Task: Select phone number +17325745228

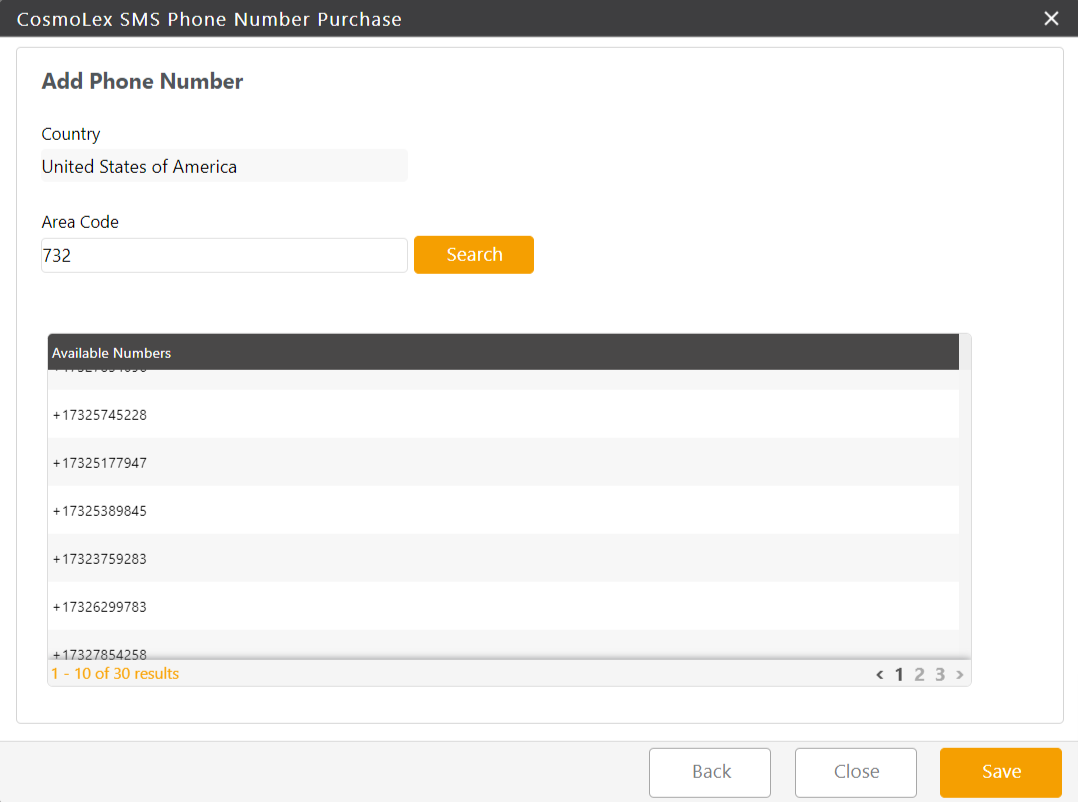Action: click(x=100, y=415)
